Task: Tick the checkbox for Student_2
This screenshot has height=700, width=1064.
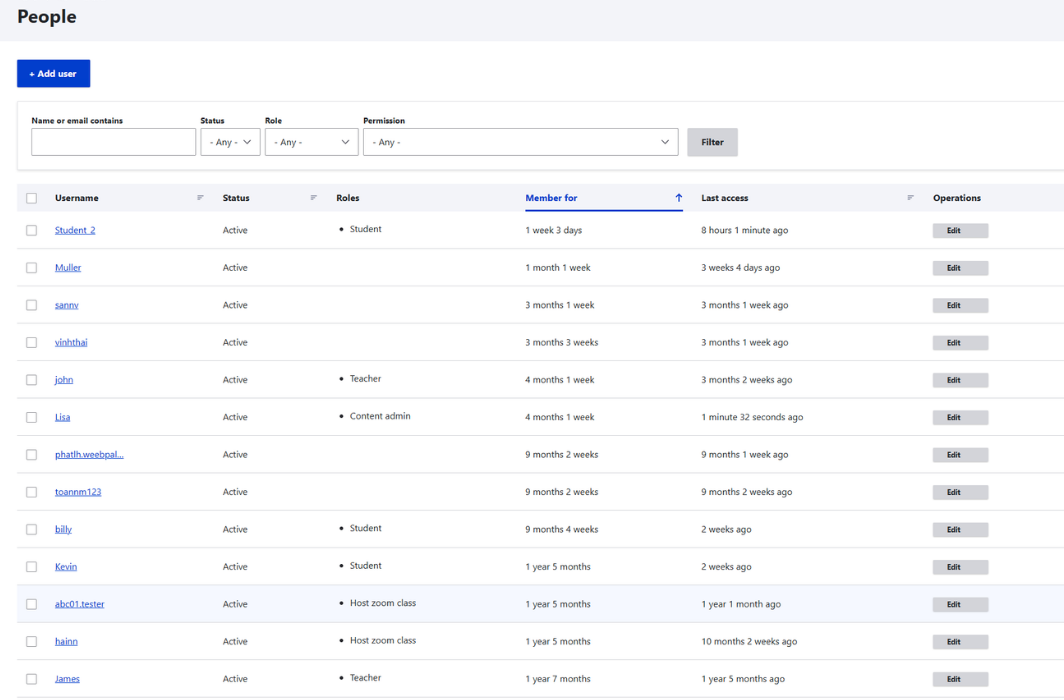Action: click(32, 230)
